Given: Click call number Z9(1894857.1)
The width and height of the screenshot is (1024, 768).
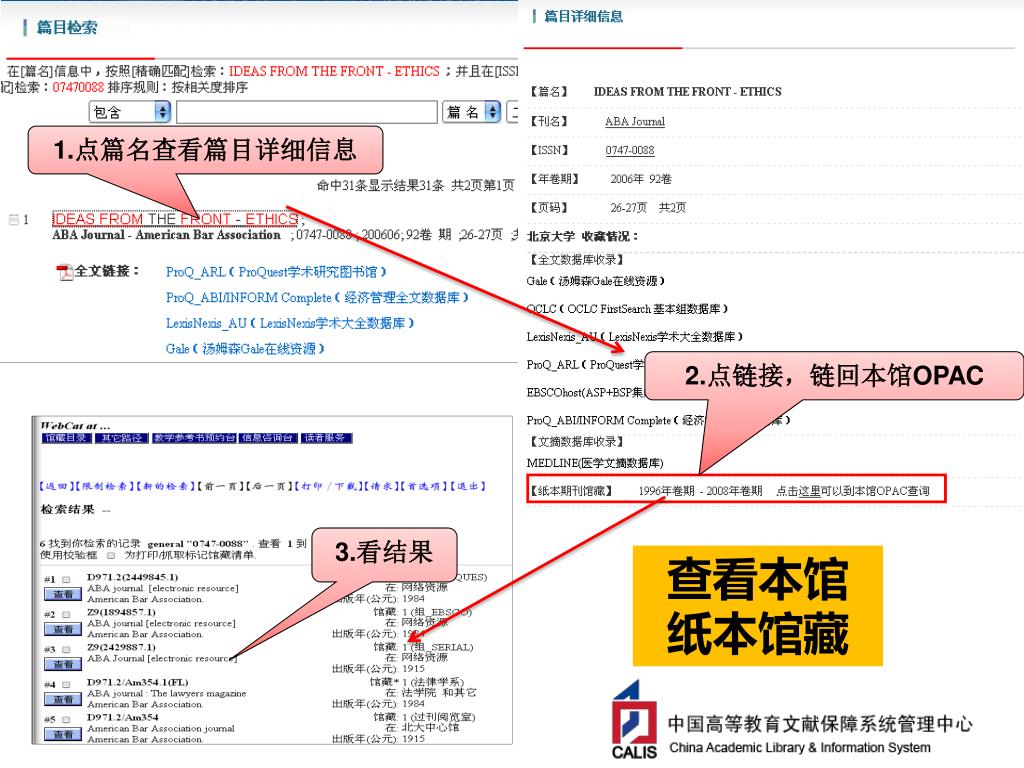Looking at the screenshot, I should point(121,613).
